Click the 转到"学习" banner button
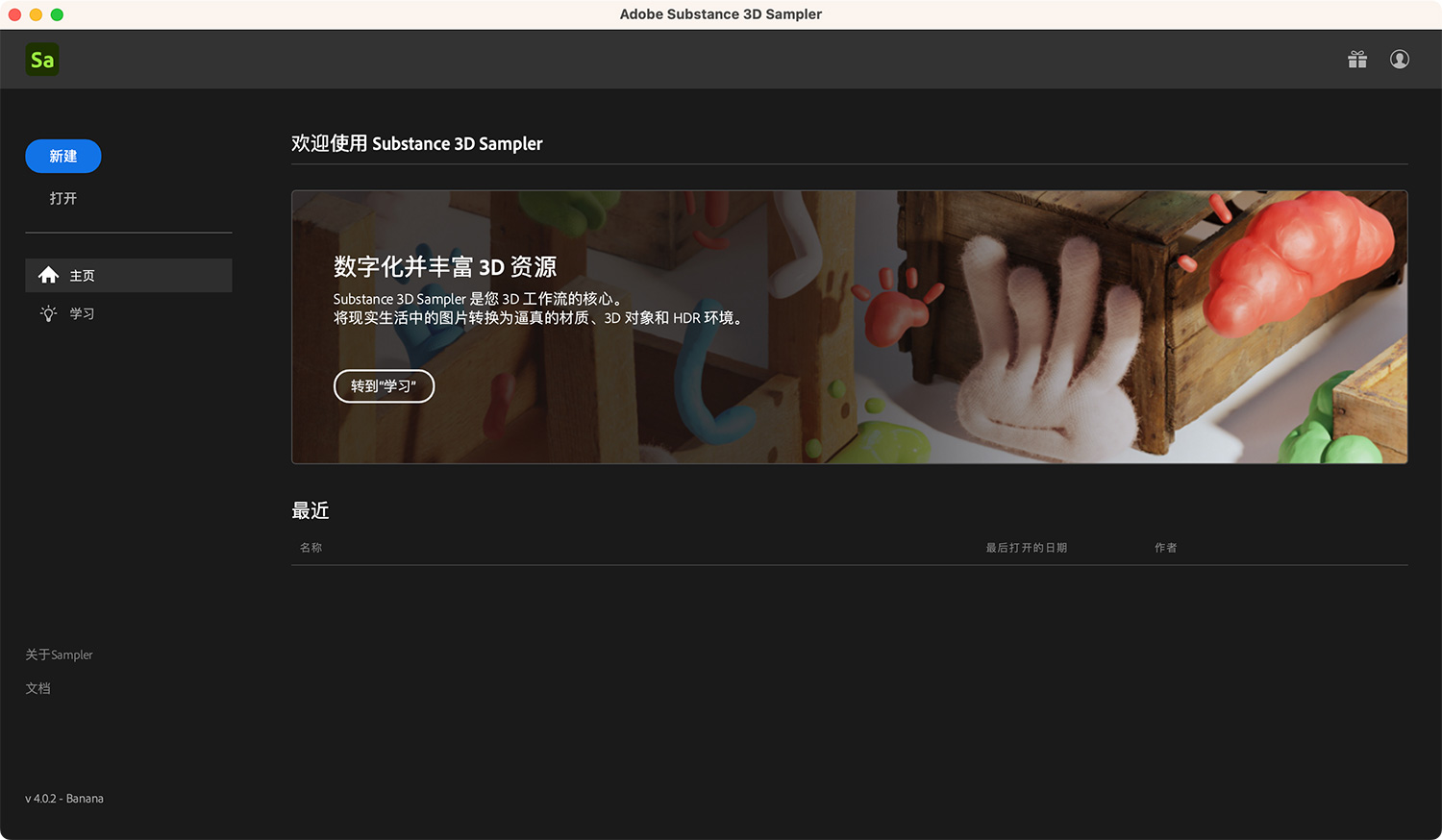The height and width of the screenshot is (840, 1442). click(385, 386)
